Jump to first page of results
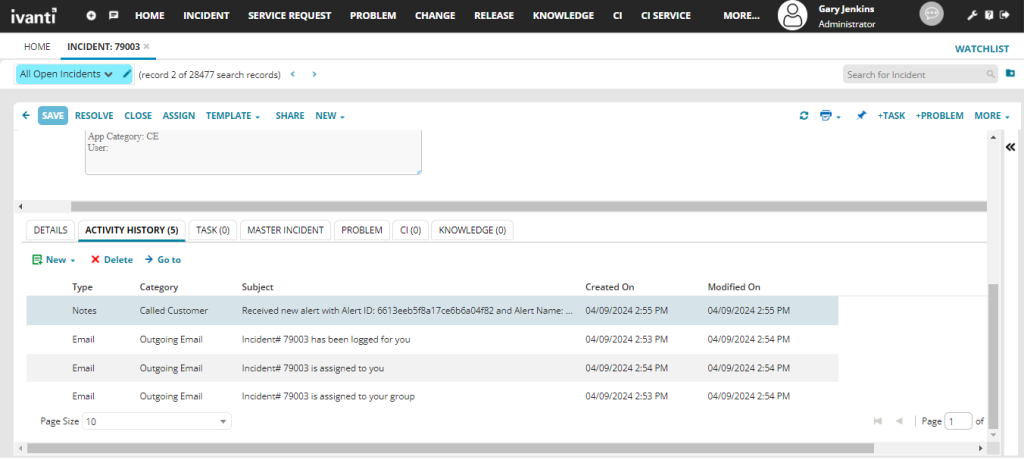The image size is (1024, 460). (878, 421)
